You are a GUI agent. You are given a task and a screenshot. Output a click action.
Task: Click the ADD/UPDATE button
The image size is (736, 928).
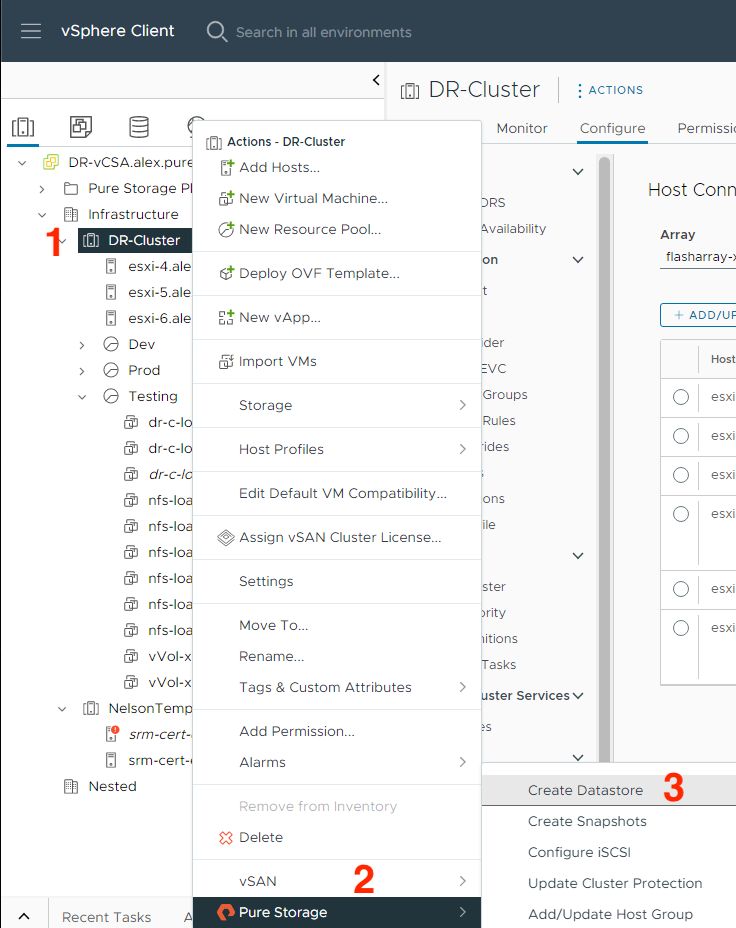[x=698, y=315]
